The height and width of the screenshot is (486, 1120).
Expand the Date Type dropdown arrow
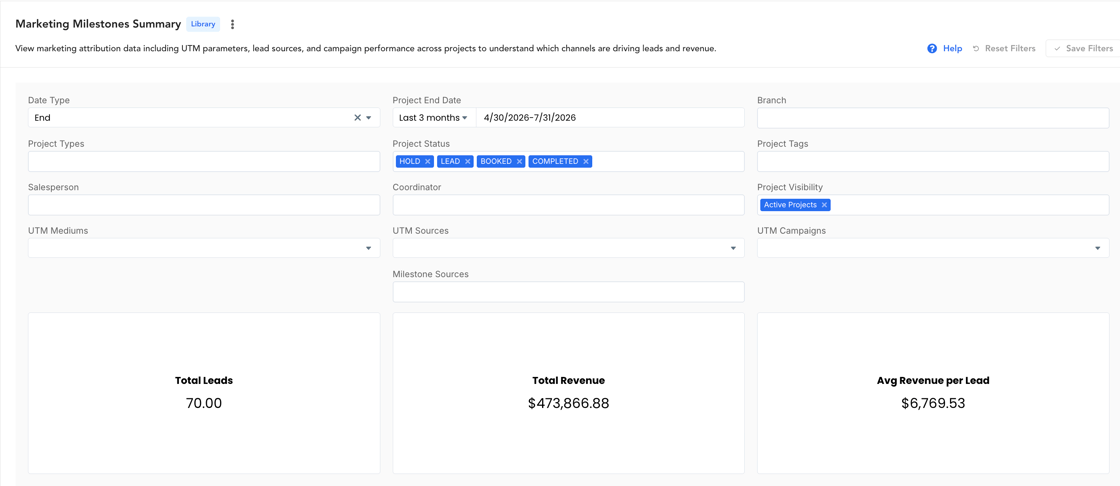369,118
